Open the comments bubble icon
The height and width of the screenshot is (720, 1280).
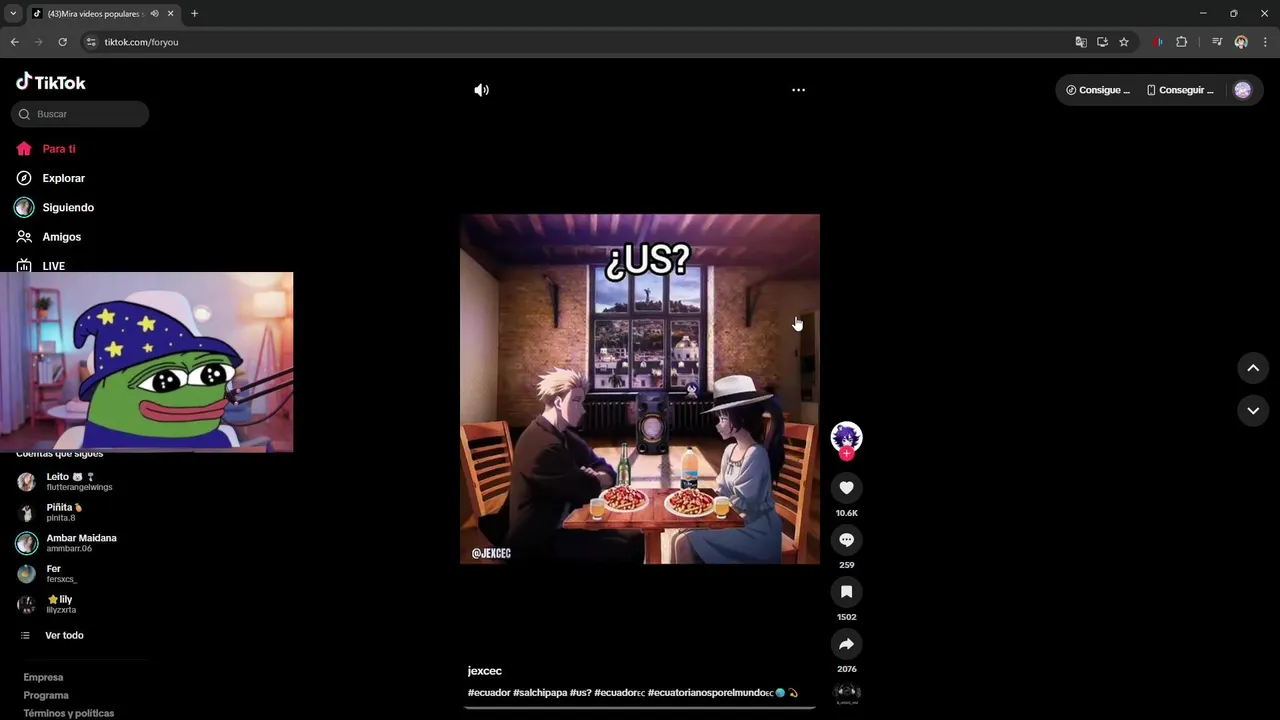pyautogui.click(x=846, y=539)
